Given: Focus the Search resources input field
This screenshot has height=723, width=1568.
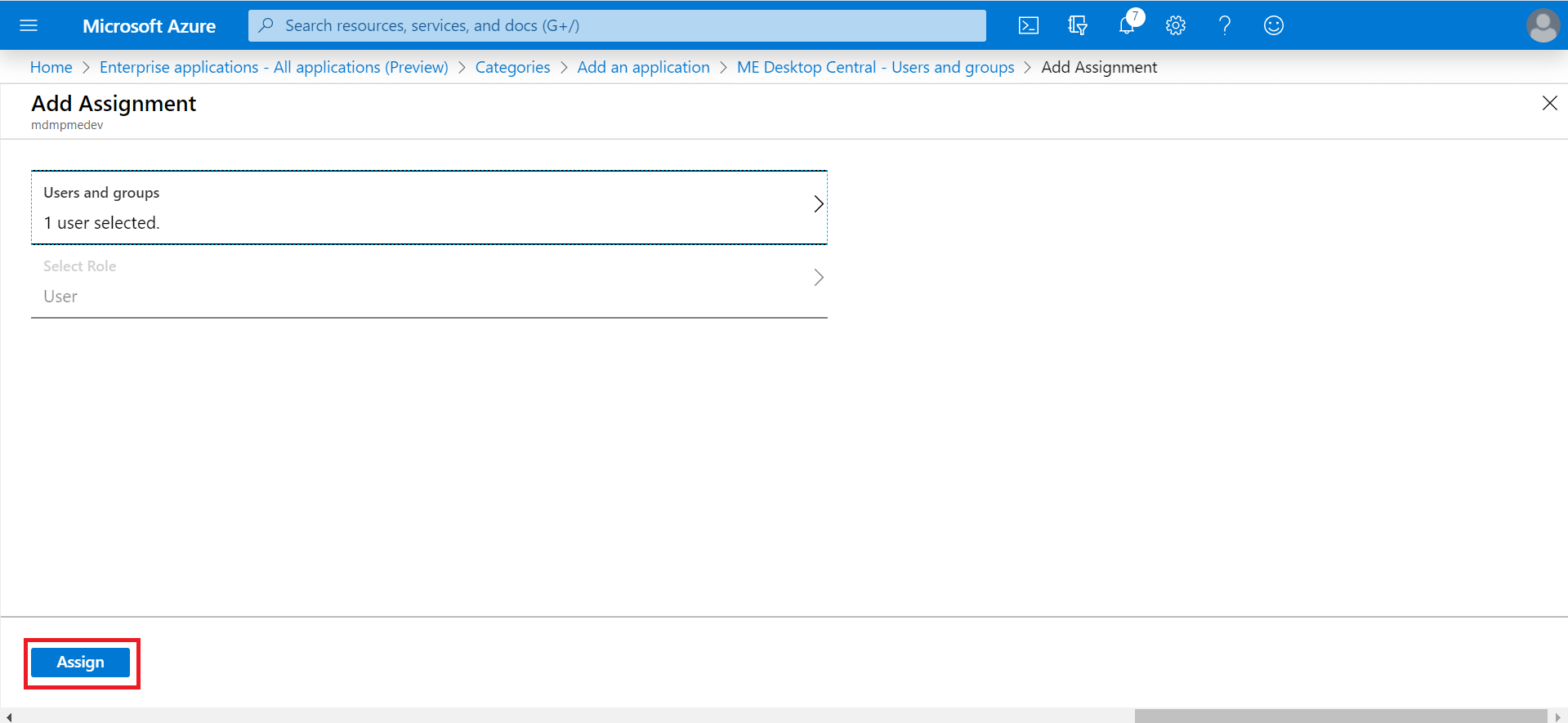Looking at the screenshot, I should (x=617, y=25).
